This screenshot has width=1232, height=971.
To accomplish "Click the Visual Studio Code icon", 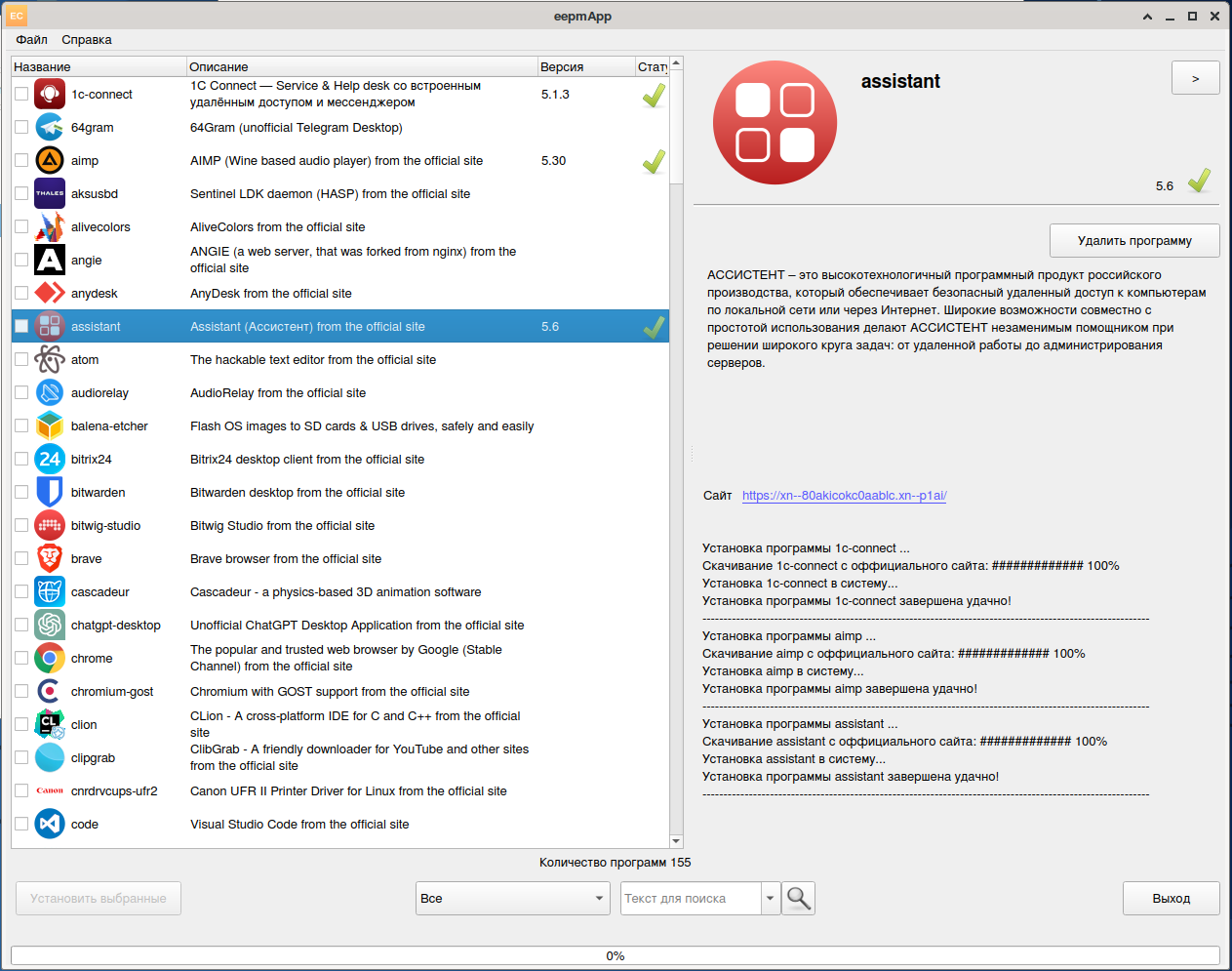I will click(50, 825).
